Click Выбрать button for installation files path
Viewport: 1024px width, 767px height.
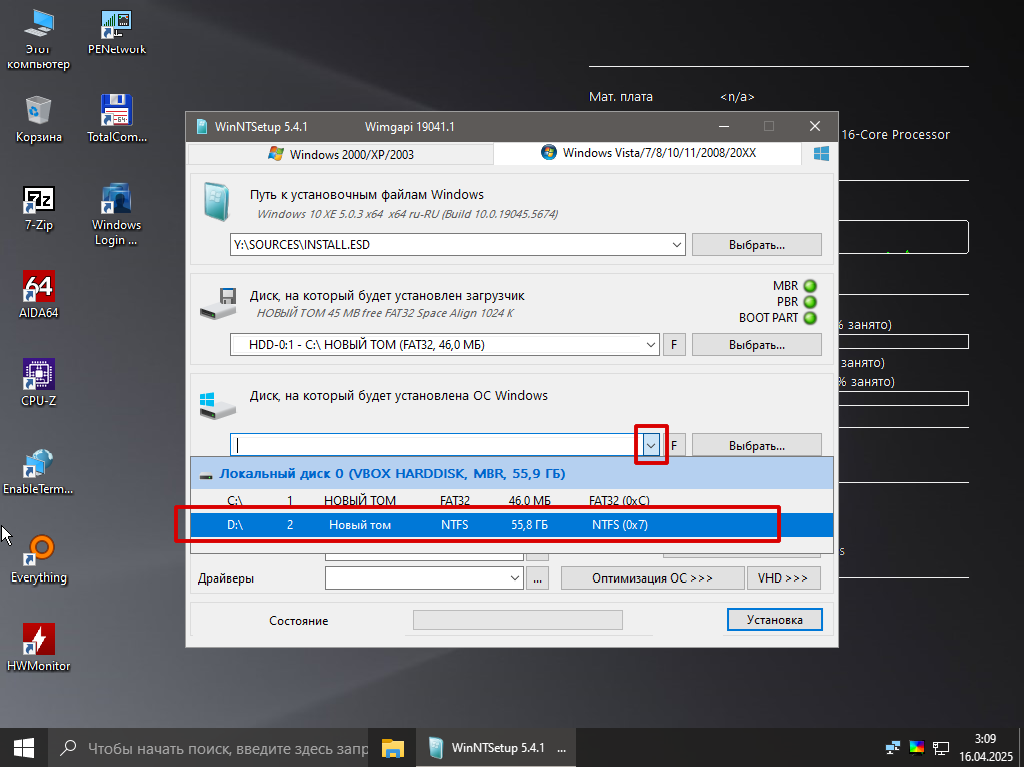tap(756, 245)
